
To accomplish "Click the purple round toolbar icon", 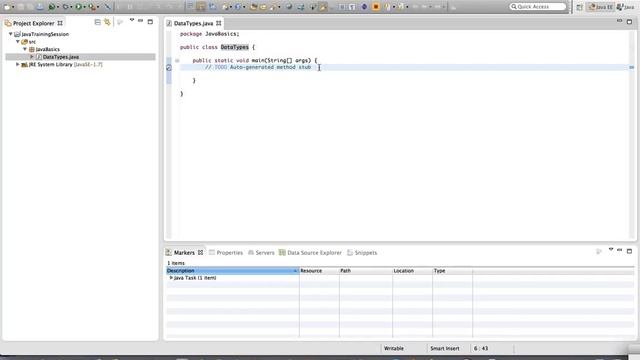I will click(x=364, y=7).
